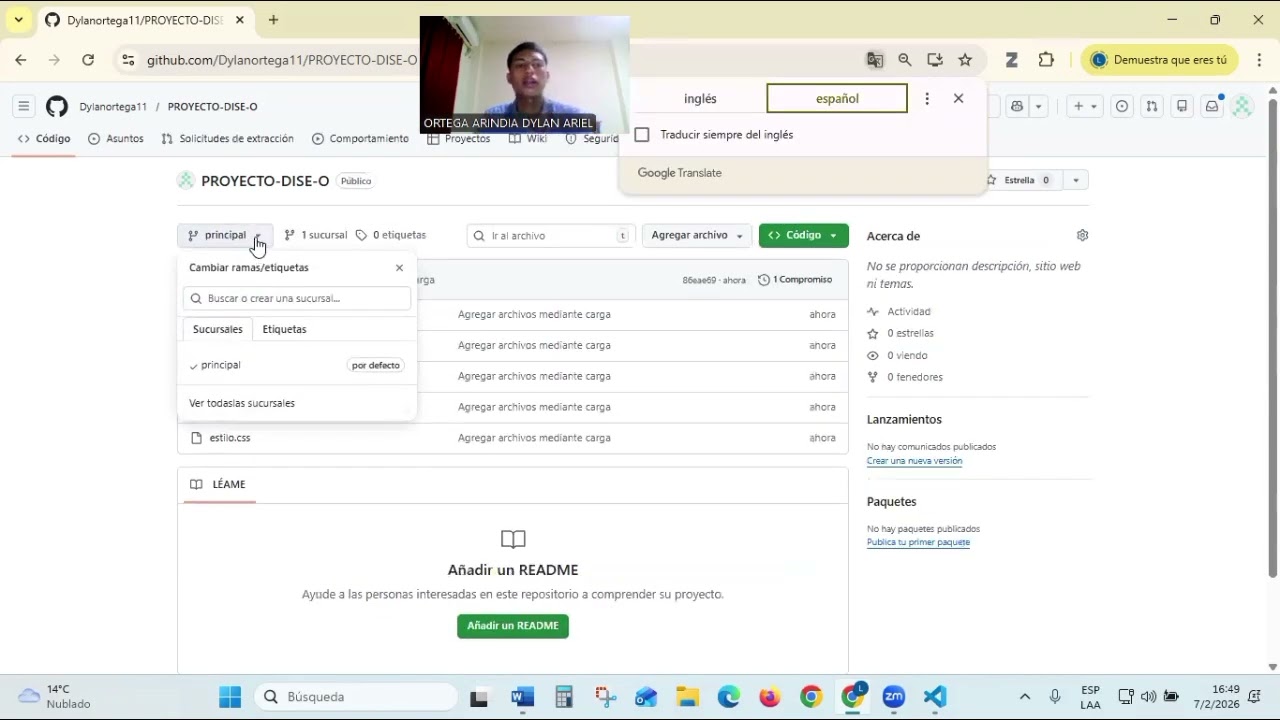
Task: View site information icon in address bar
Action: point(128,60)
